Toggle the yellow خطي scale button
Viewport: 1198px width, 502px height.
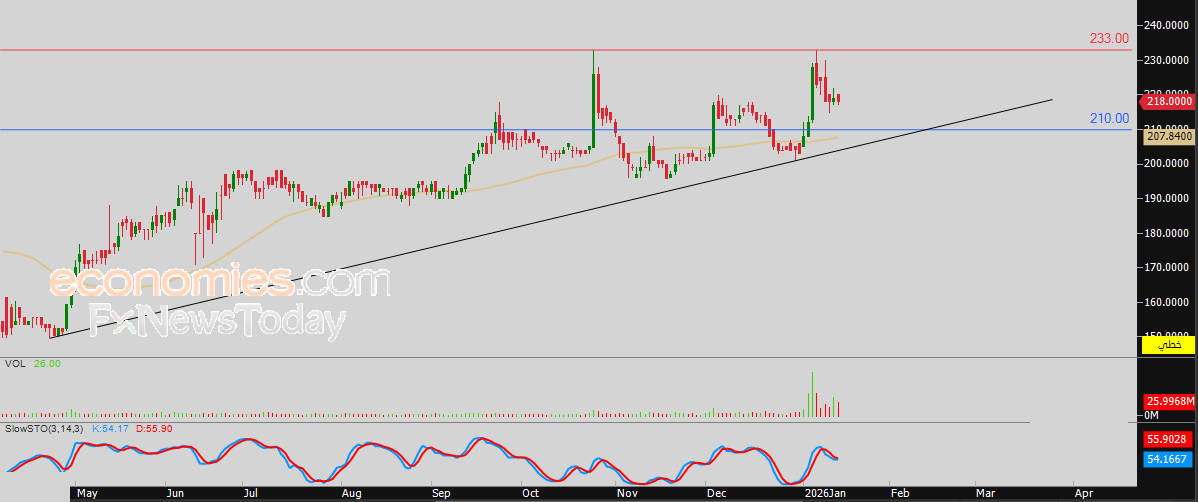1168,345
